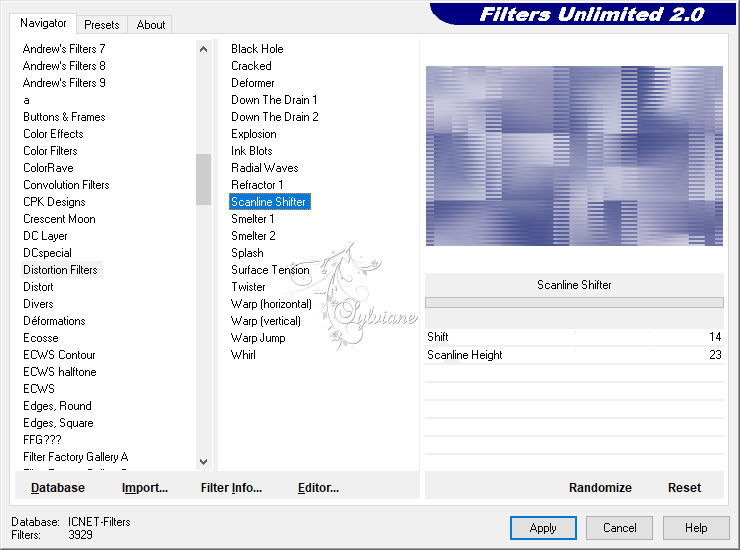This screenshot has width=740, height=550.
Task: Select Filter Factory Gallery A category
Action: (x=76, y=457)
